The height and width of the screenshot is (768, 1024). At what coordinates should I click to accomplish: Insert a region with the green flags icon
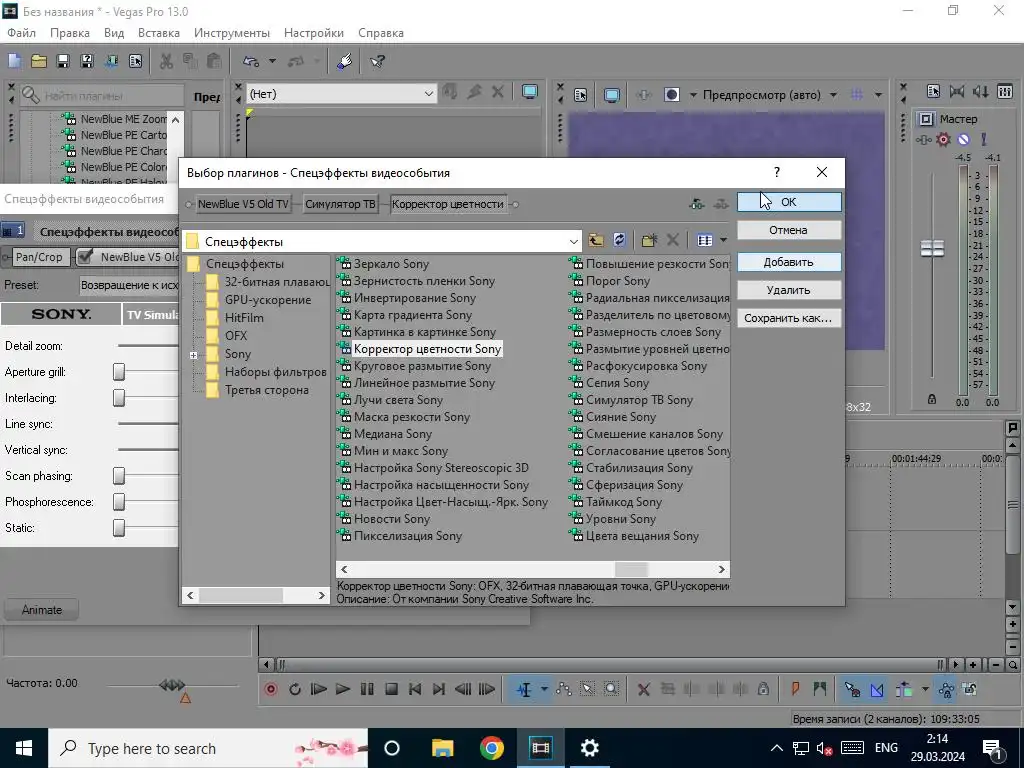[820, 689]
